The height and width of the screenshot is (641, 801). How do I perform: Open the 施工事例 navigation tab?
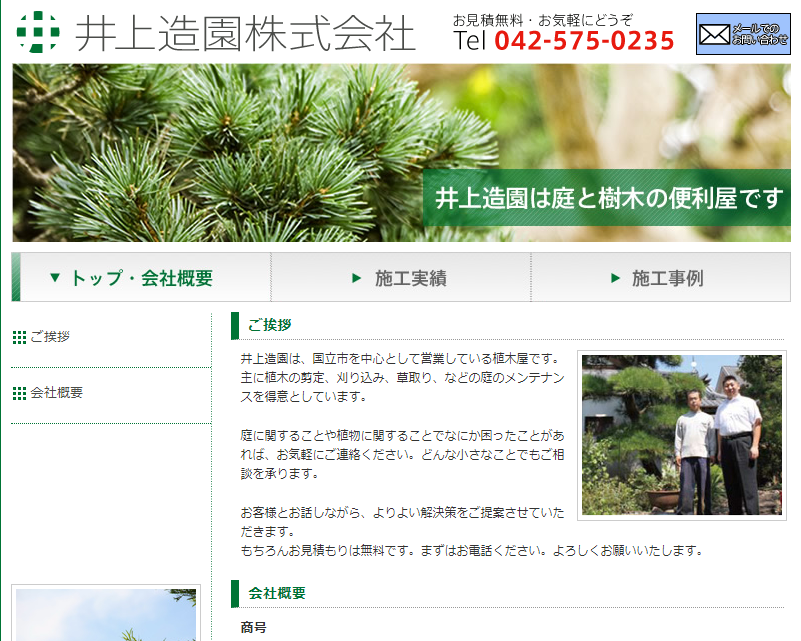661,277
